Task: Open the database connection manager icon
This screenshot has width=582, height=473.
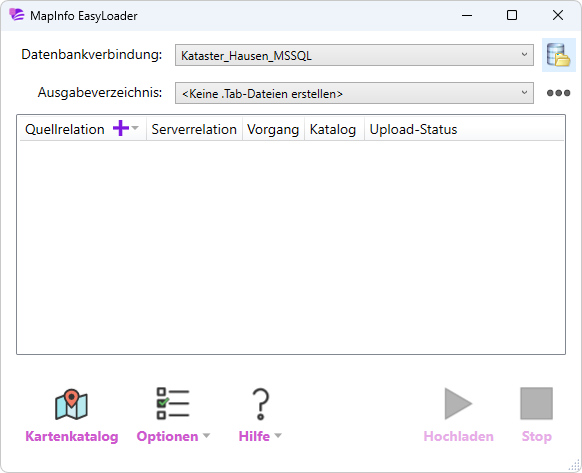Action: (558, 55)
